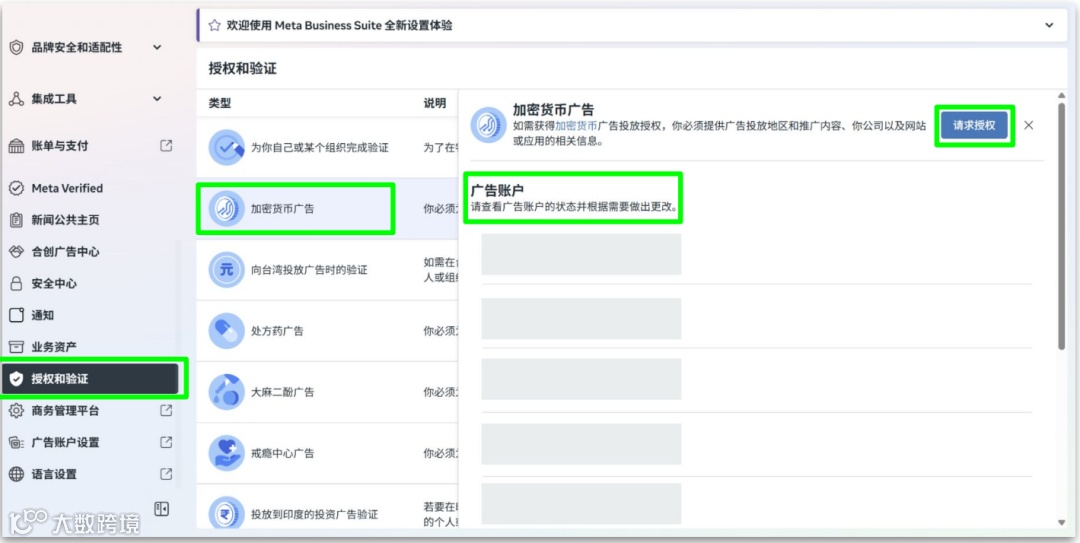Click the prescription drug pill icon
This screenshot has height=543, width=1080.
click(227, 331)
